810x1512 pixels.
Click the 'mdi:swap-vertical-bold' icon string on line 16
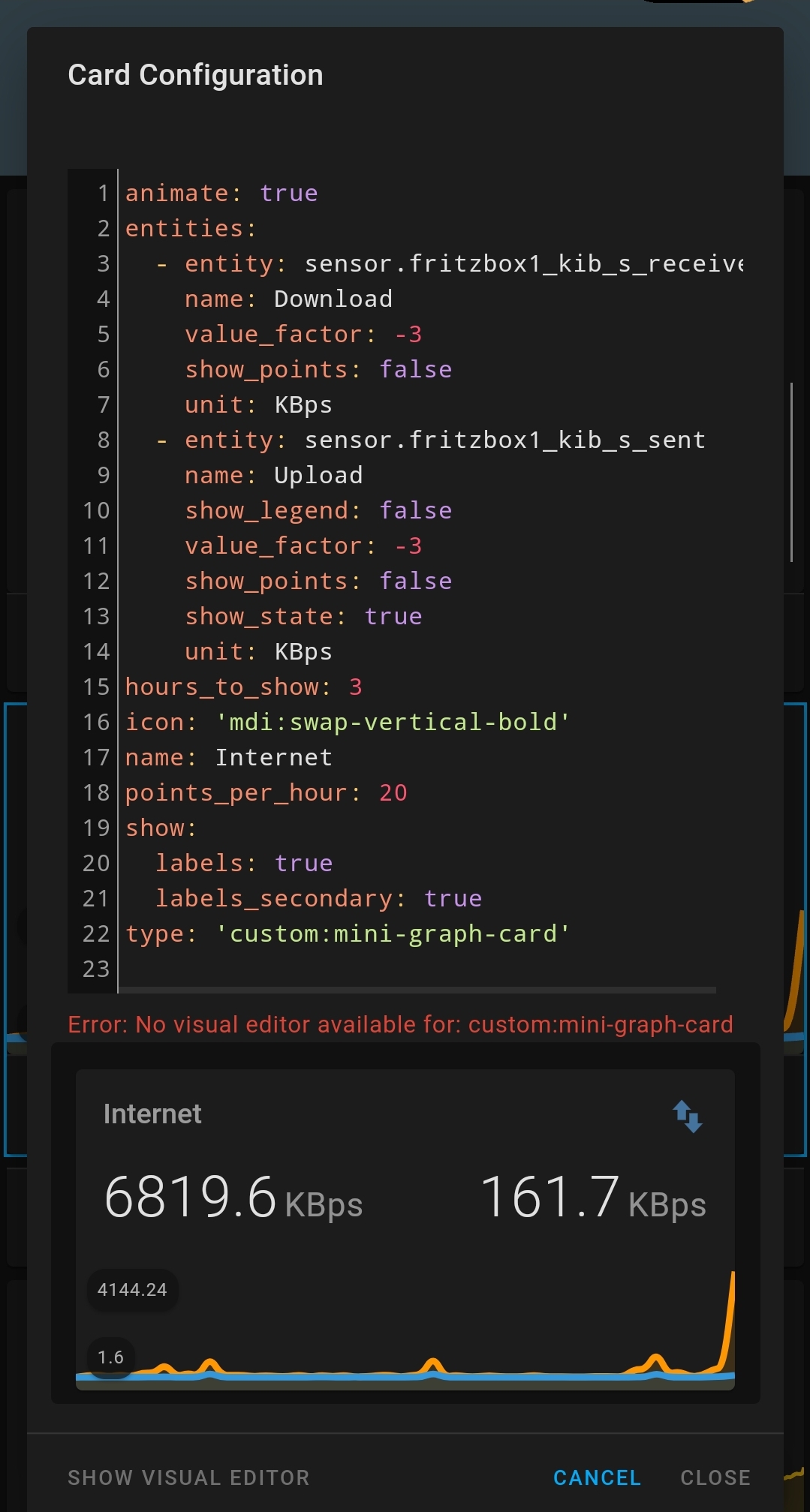[x=390, y=721]
